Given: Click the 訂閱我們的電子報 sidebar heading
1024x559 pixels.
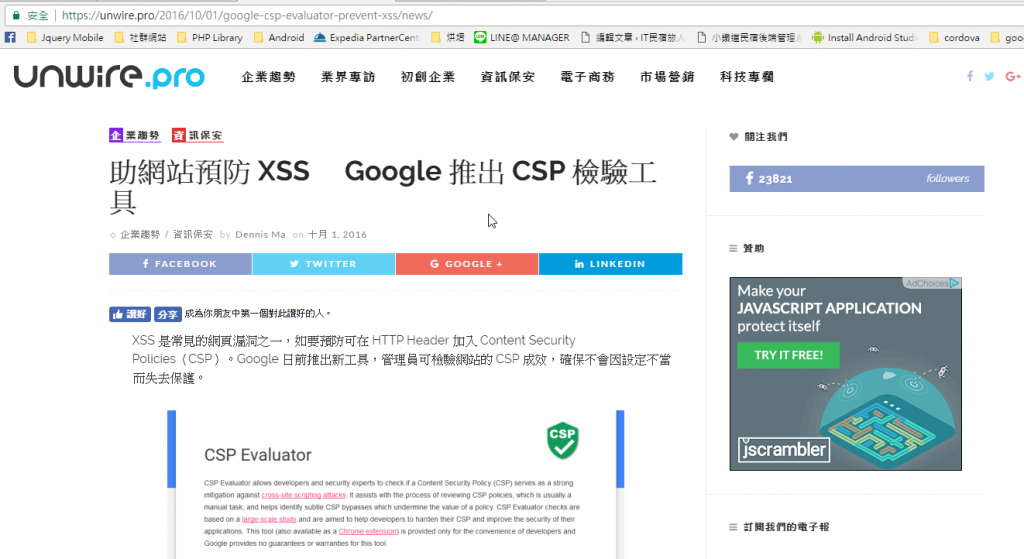Looking at the screenshot, I should (786, 527).
